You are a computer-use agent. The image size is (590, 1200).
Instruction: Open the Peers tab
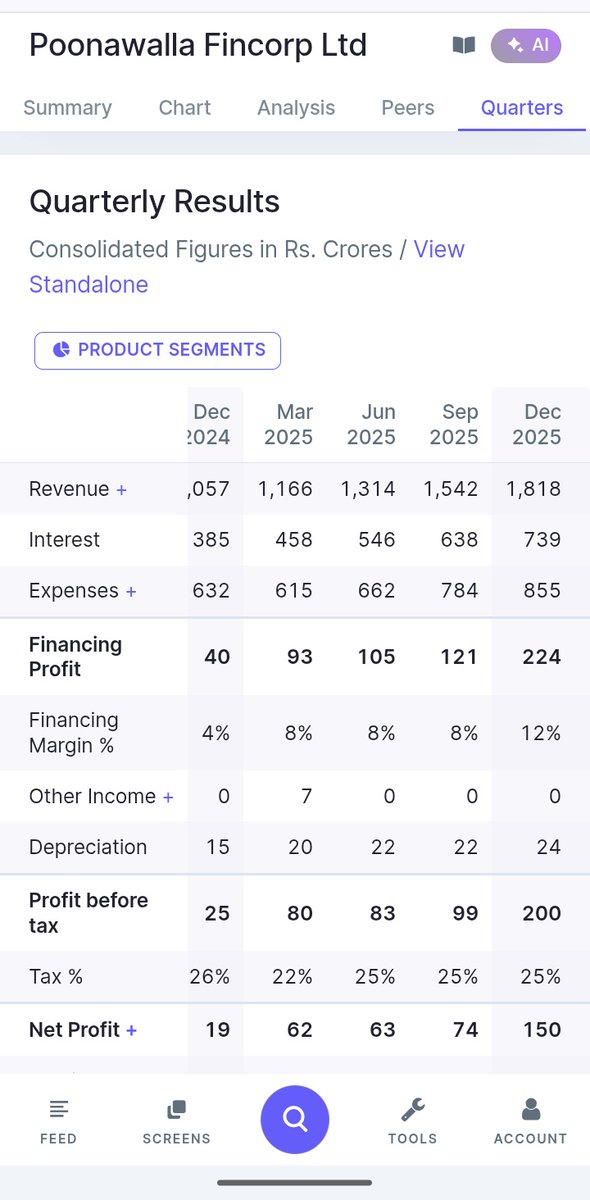click(x=408, y=108)
